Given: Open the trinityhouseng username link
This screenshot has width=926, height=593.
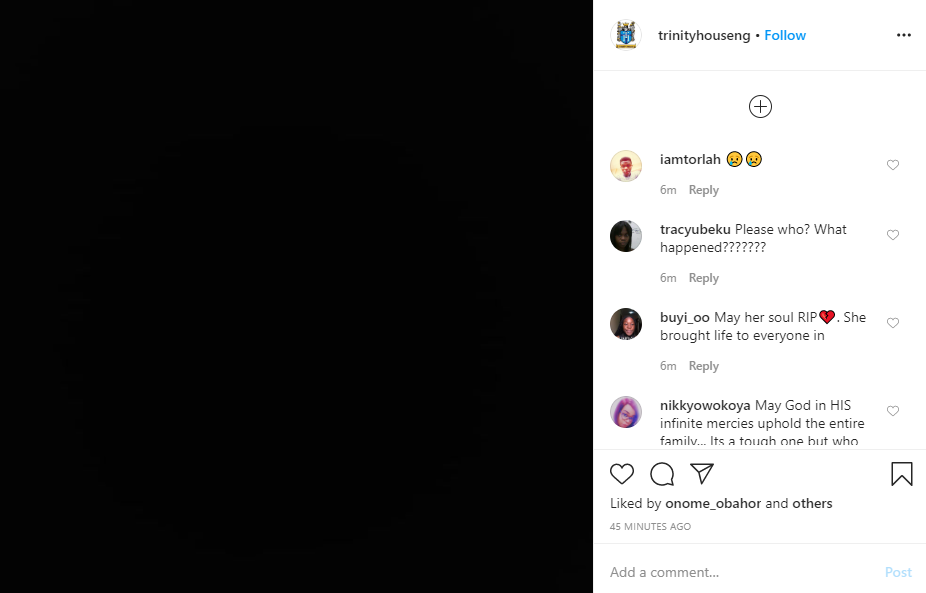Looking at the screenshot, I should coord(704,35).
